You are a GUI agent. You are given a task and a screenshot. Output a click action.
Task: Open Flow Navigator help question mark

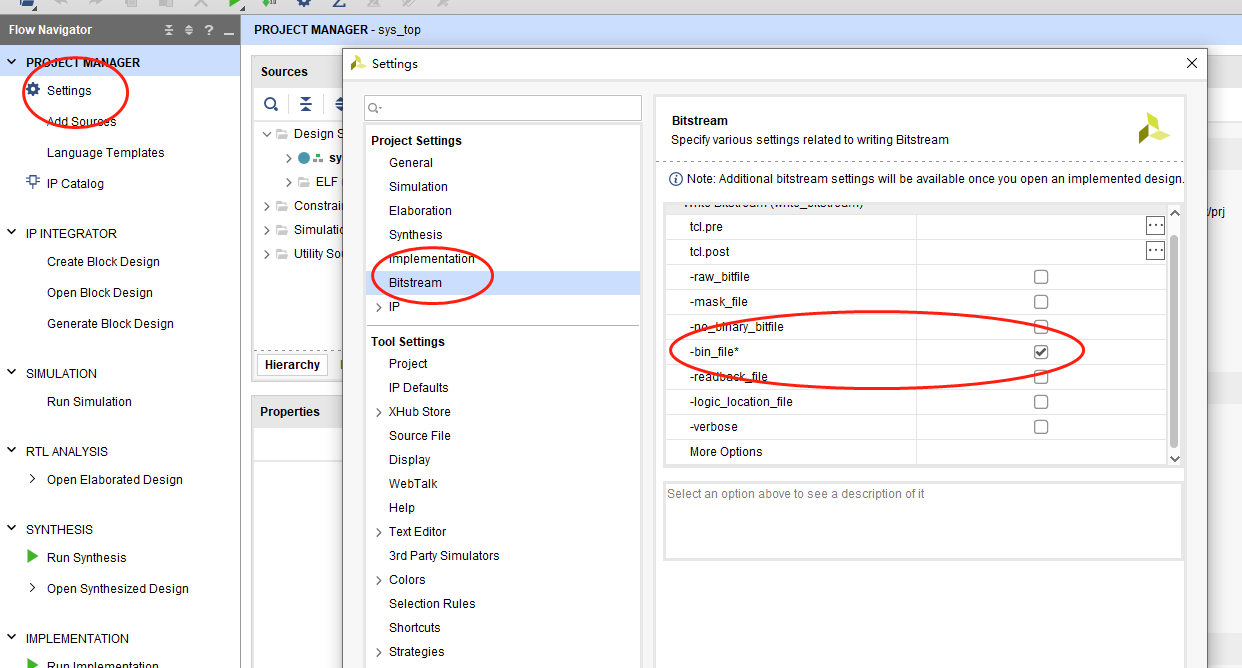coord(208,30)
